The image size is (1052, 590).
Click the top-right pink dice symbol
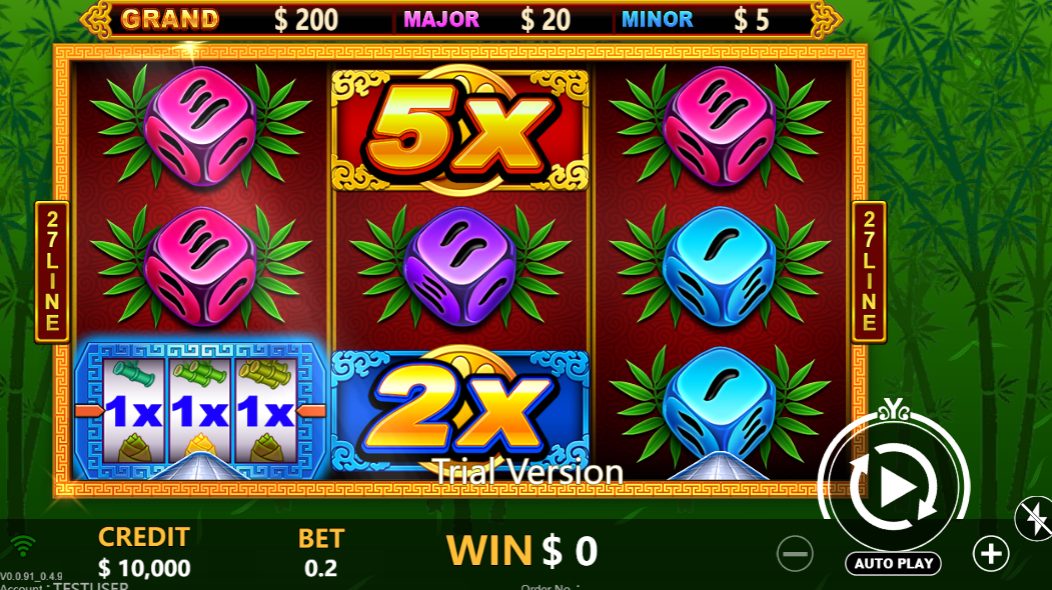pyautogui.click(x=720, y=125)
